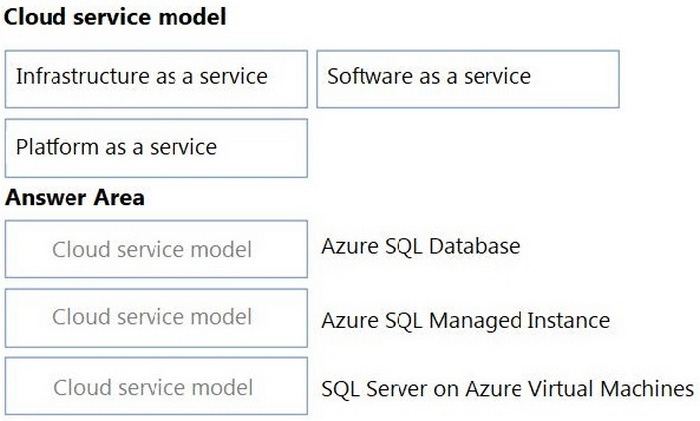The image size is (700, 421).
Task: Select the Infrastructure as a service box
Action: pos(156,79)
